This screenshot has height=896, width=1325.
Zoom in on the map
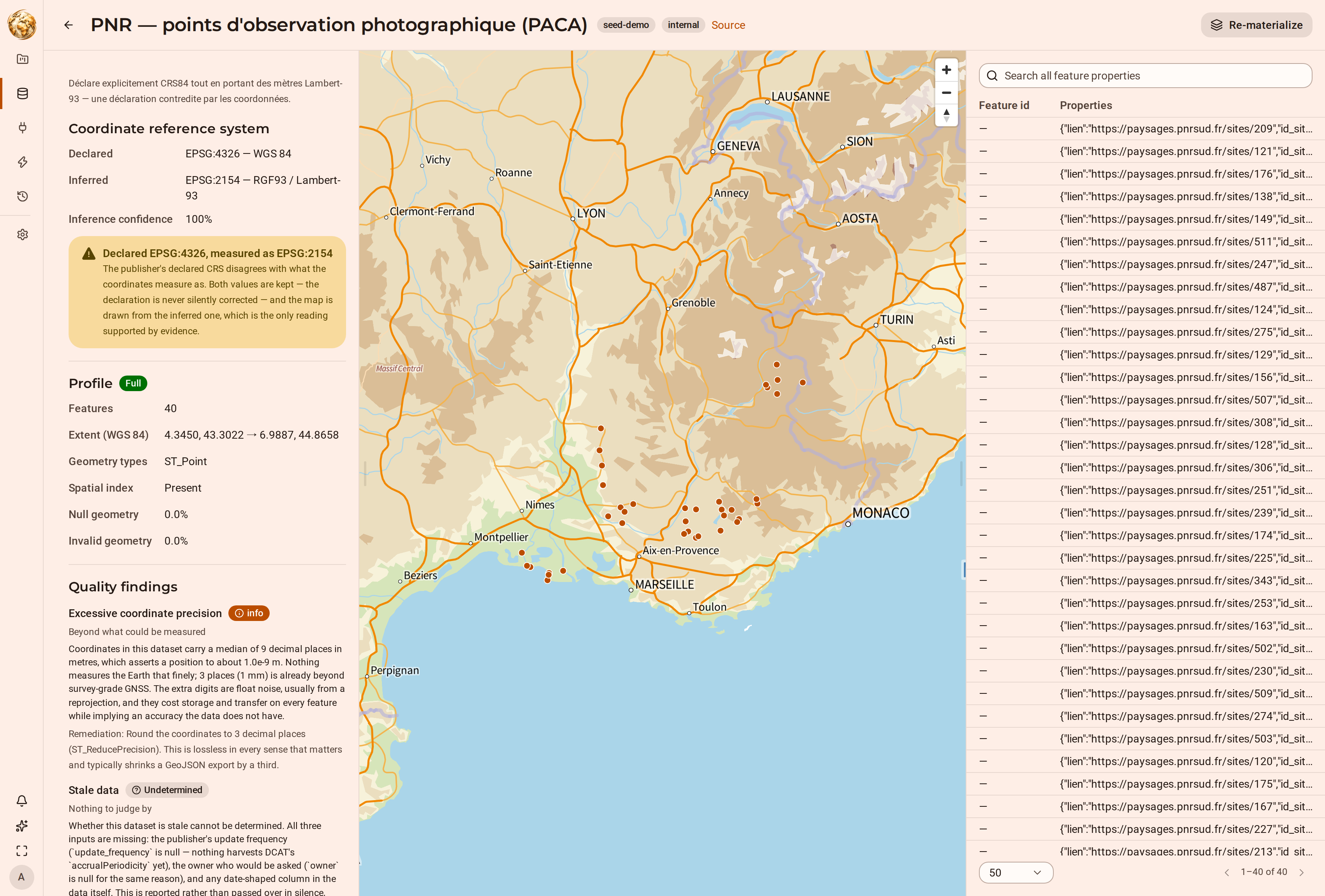tap(947, 69)
